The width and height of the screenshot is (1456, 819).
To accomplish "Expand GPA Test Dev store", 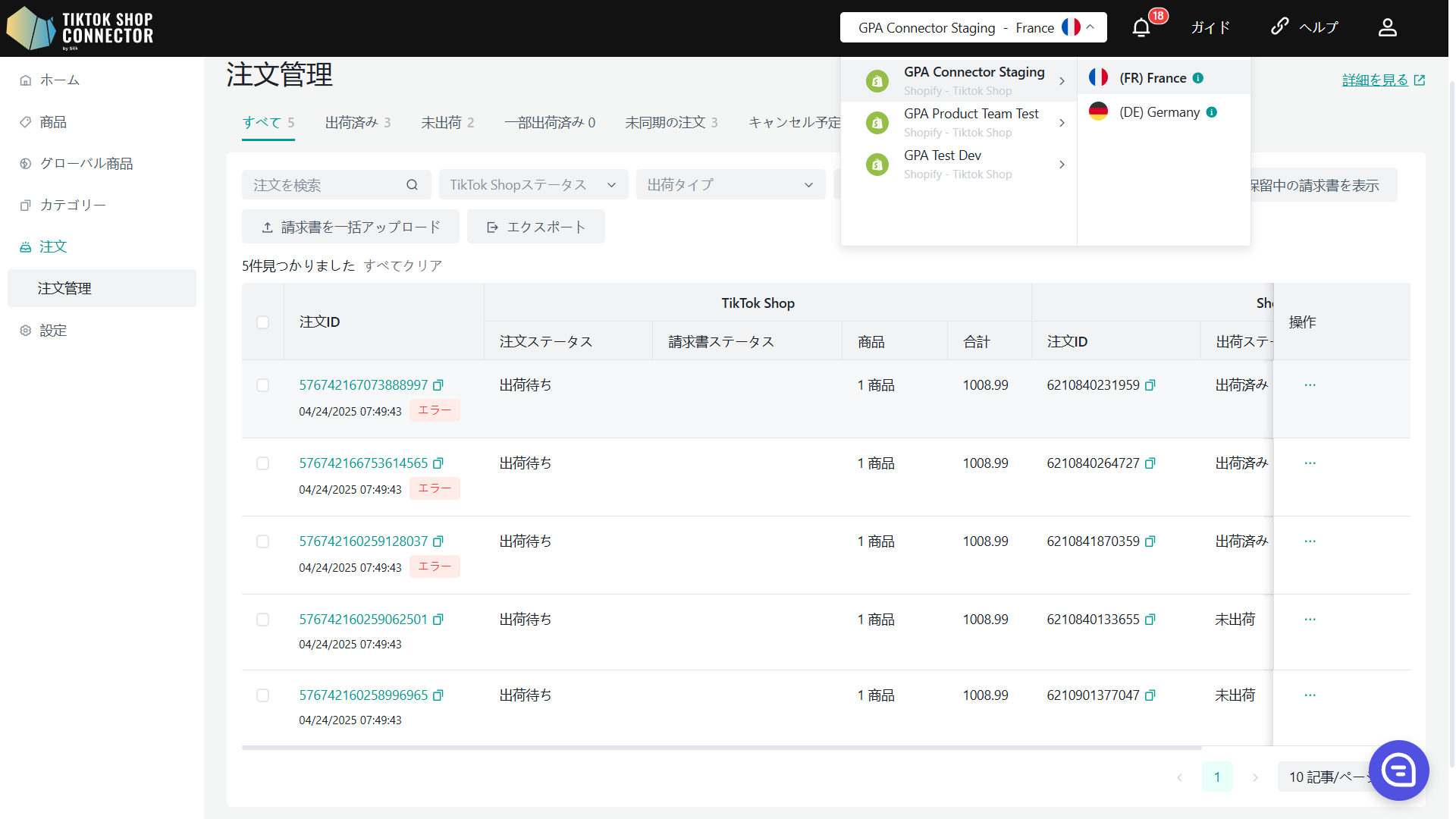I will coord(959,164).
